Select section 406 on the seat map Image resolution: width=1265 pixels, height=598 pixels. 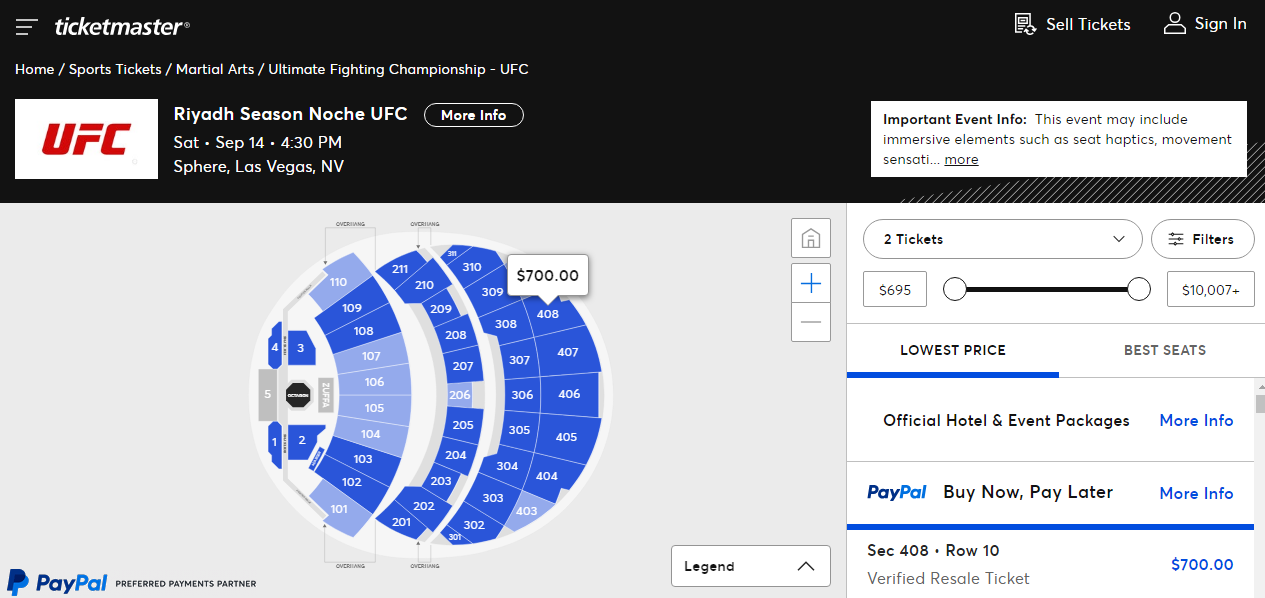click(569, 394)
